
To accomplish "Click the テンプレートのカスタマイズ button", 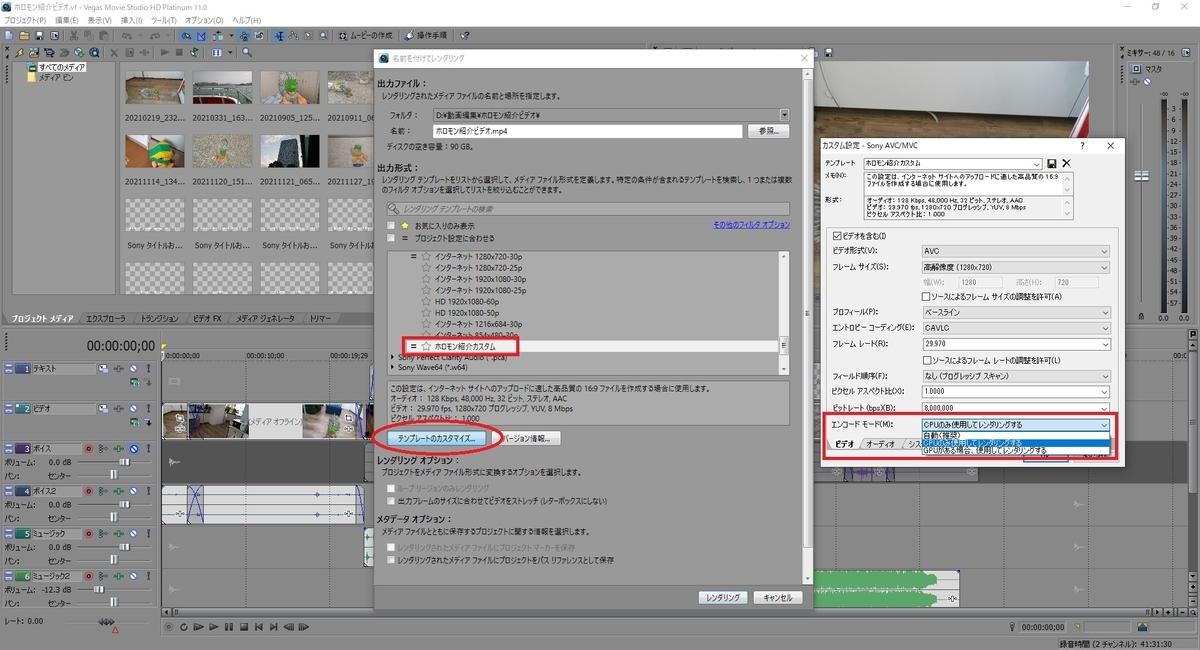I will (435, 438).
